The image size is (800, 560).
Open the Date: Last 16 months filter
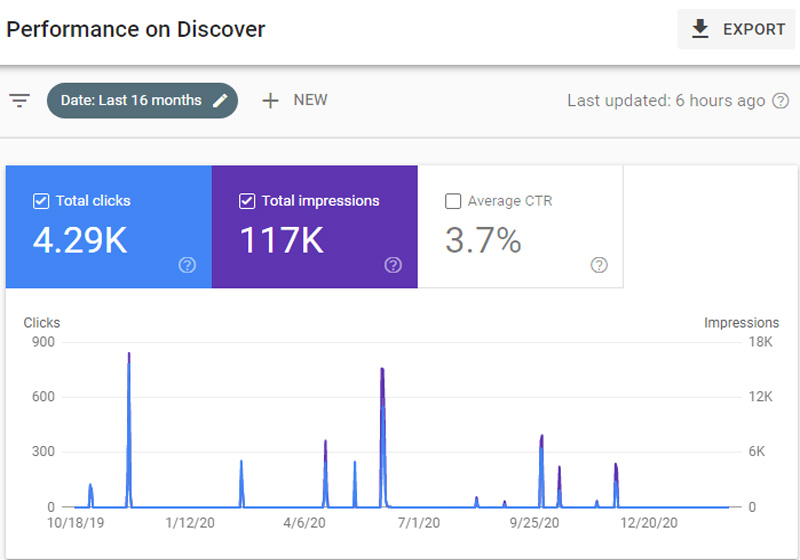pos(130,101)
